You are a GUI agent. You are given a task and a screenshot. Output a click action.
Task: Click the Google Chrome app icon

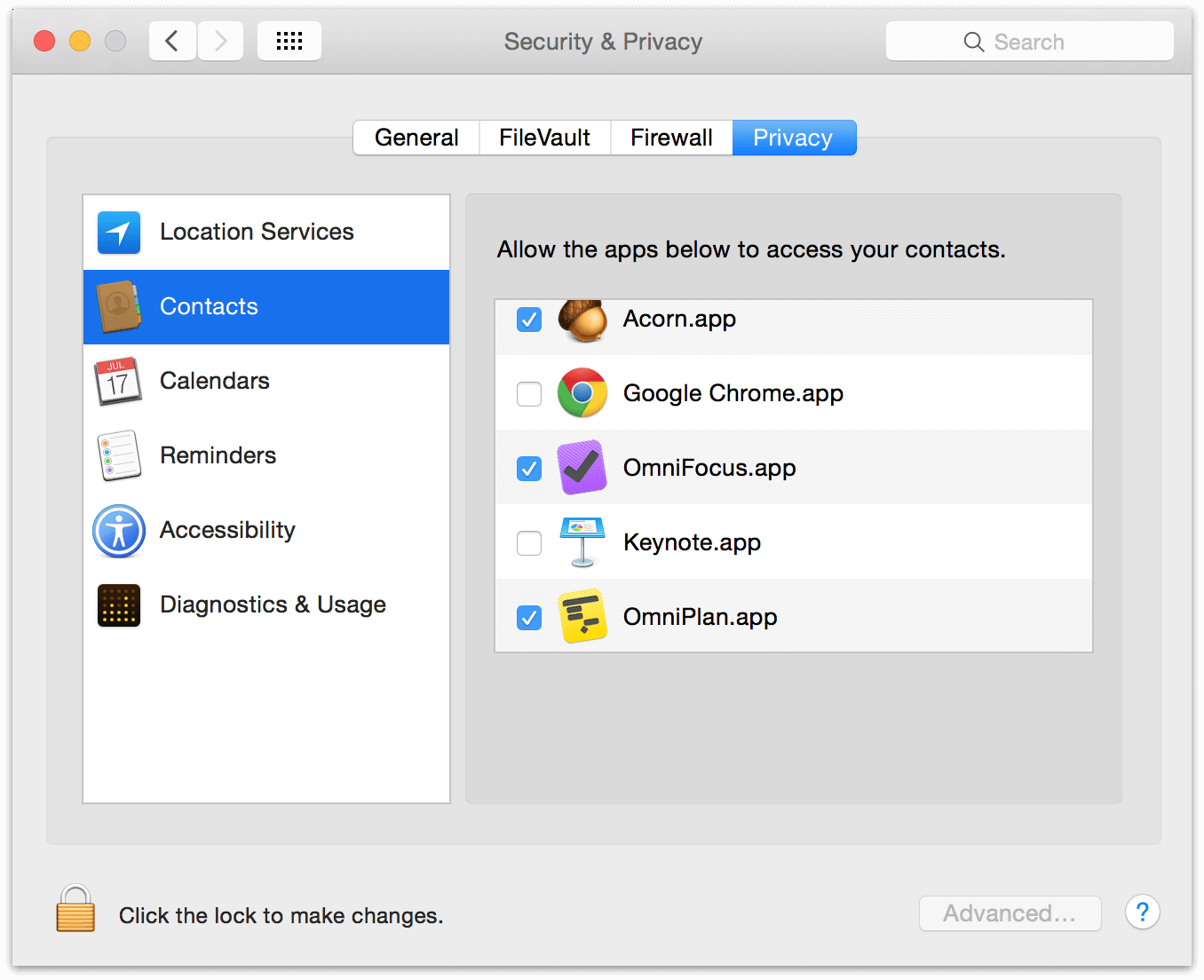[x=582, y=393]
